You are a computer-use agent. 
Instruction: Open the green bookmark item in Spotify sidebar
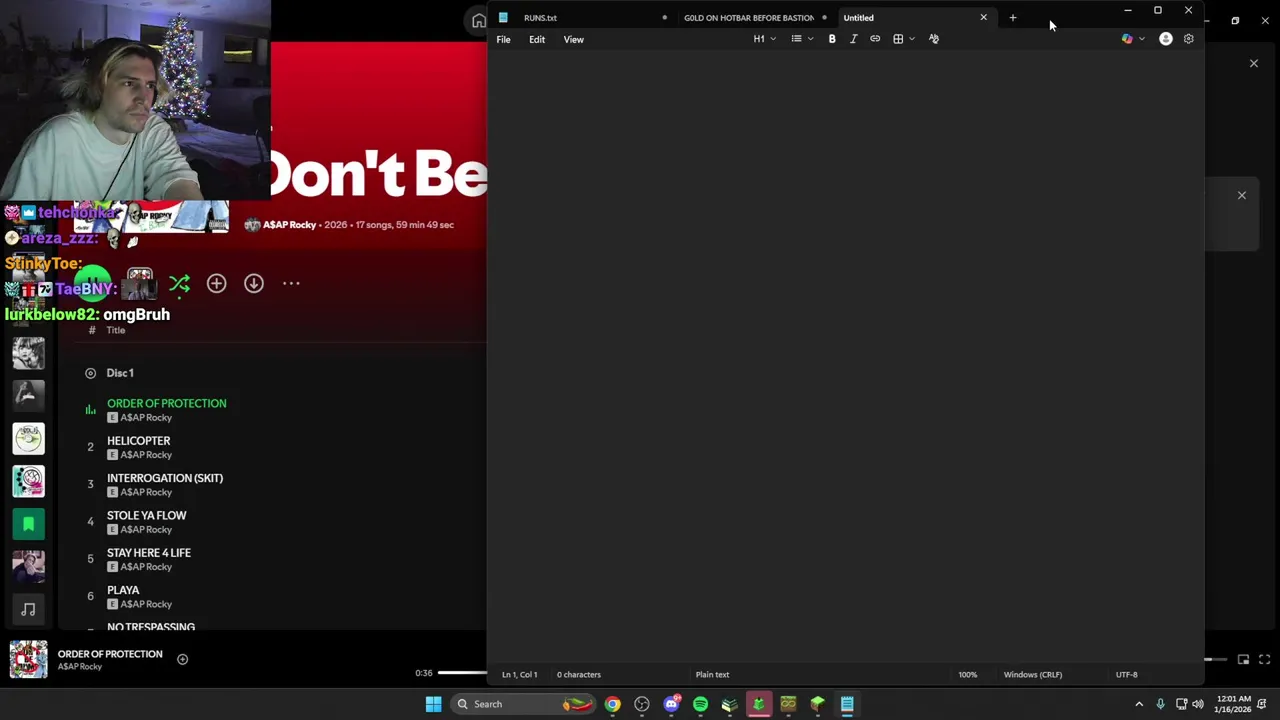point(28,524)
